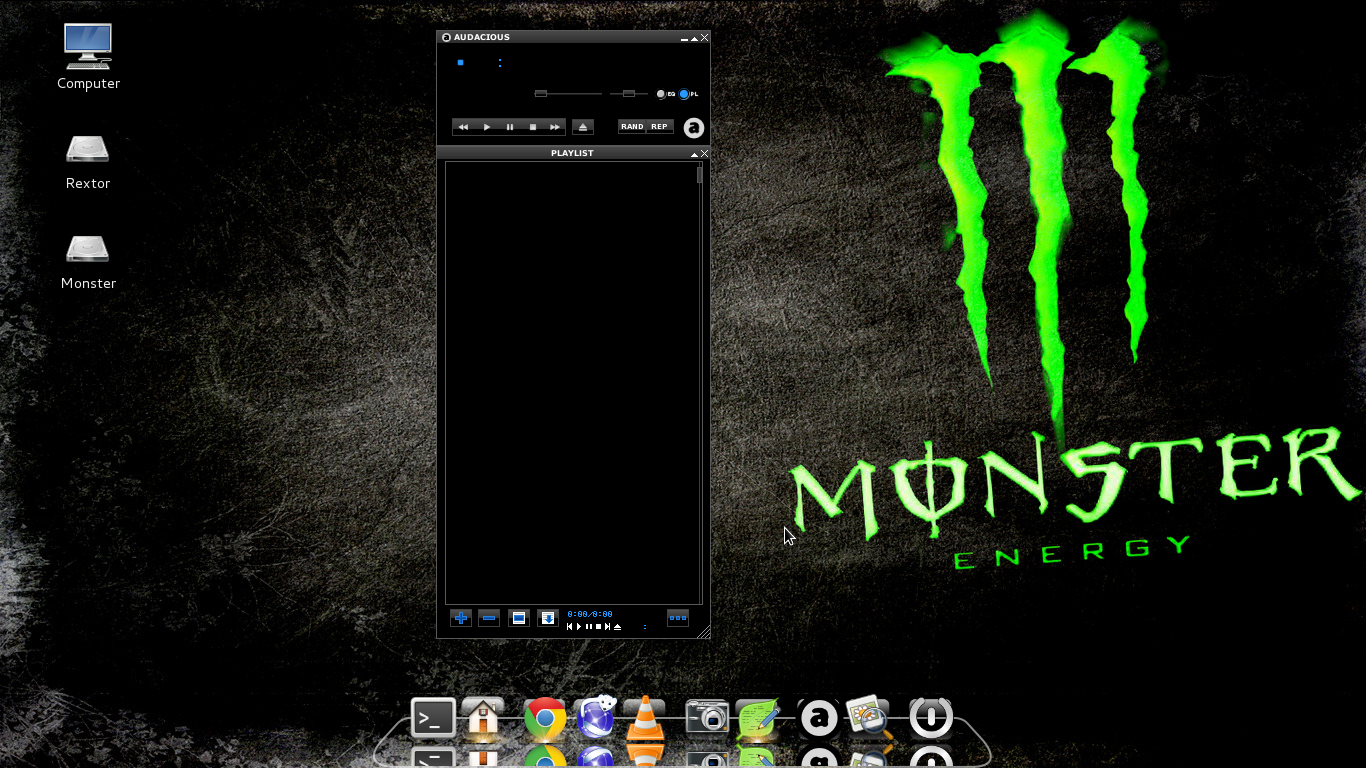Close the Audacious main window

pos(704,38)
